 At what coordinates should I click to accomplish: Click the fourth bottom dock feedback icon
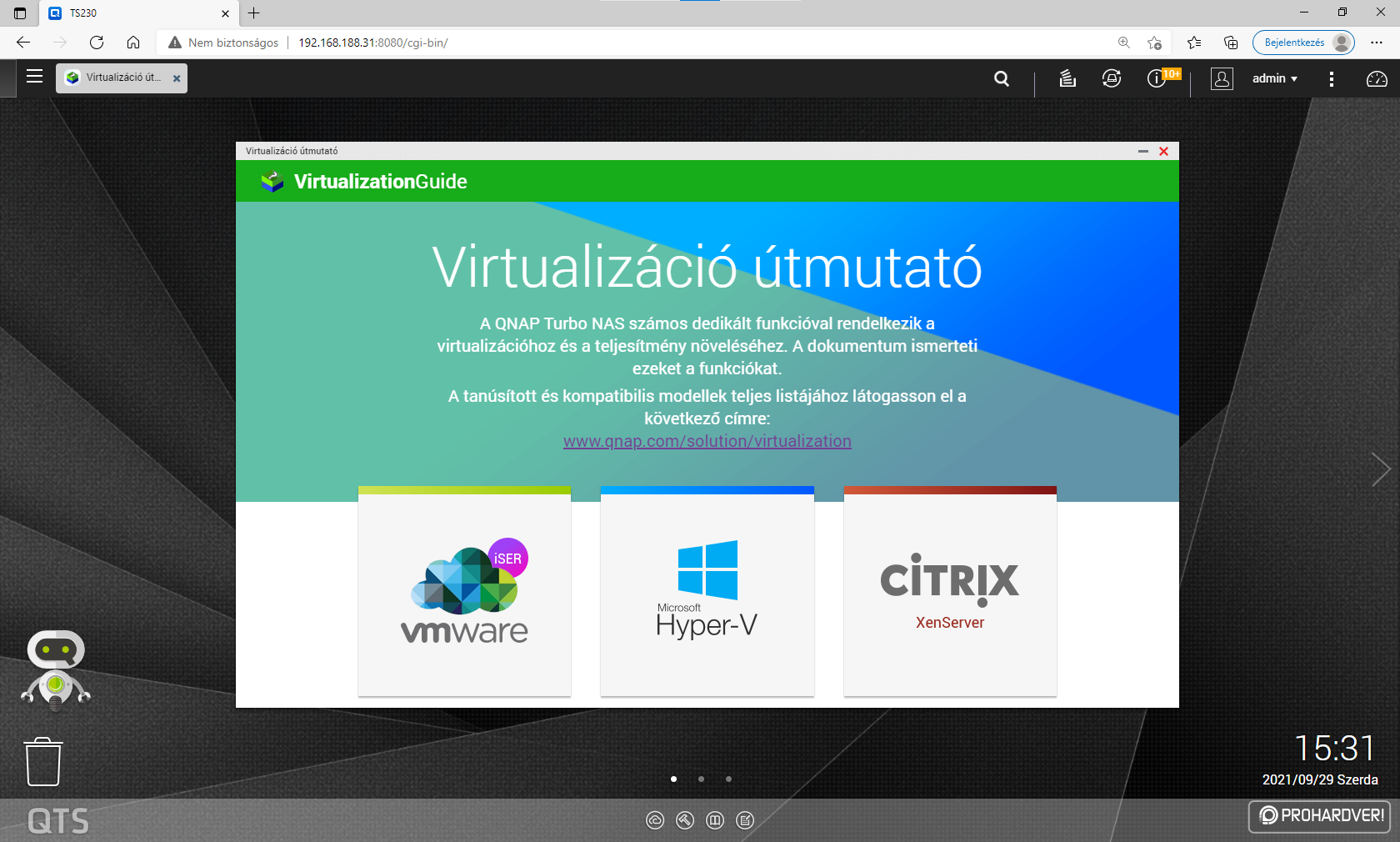point(745,820)
